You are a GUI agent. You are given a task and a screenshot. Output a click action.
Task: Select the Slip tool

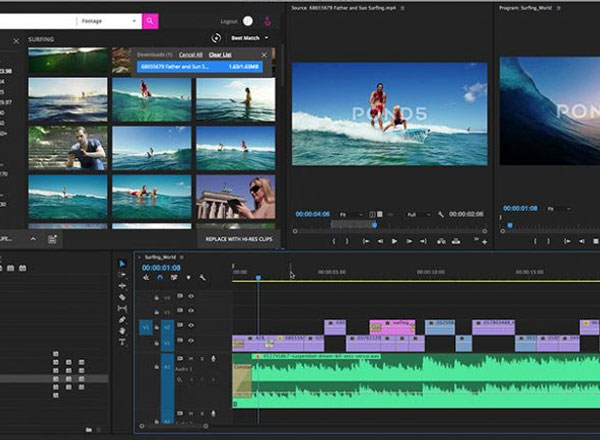(x=122, y=308)
